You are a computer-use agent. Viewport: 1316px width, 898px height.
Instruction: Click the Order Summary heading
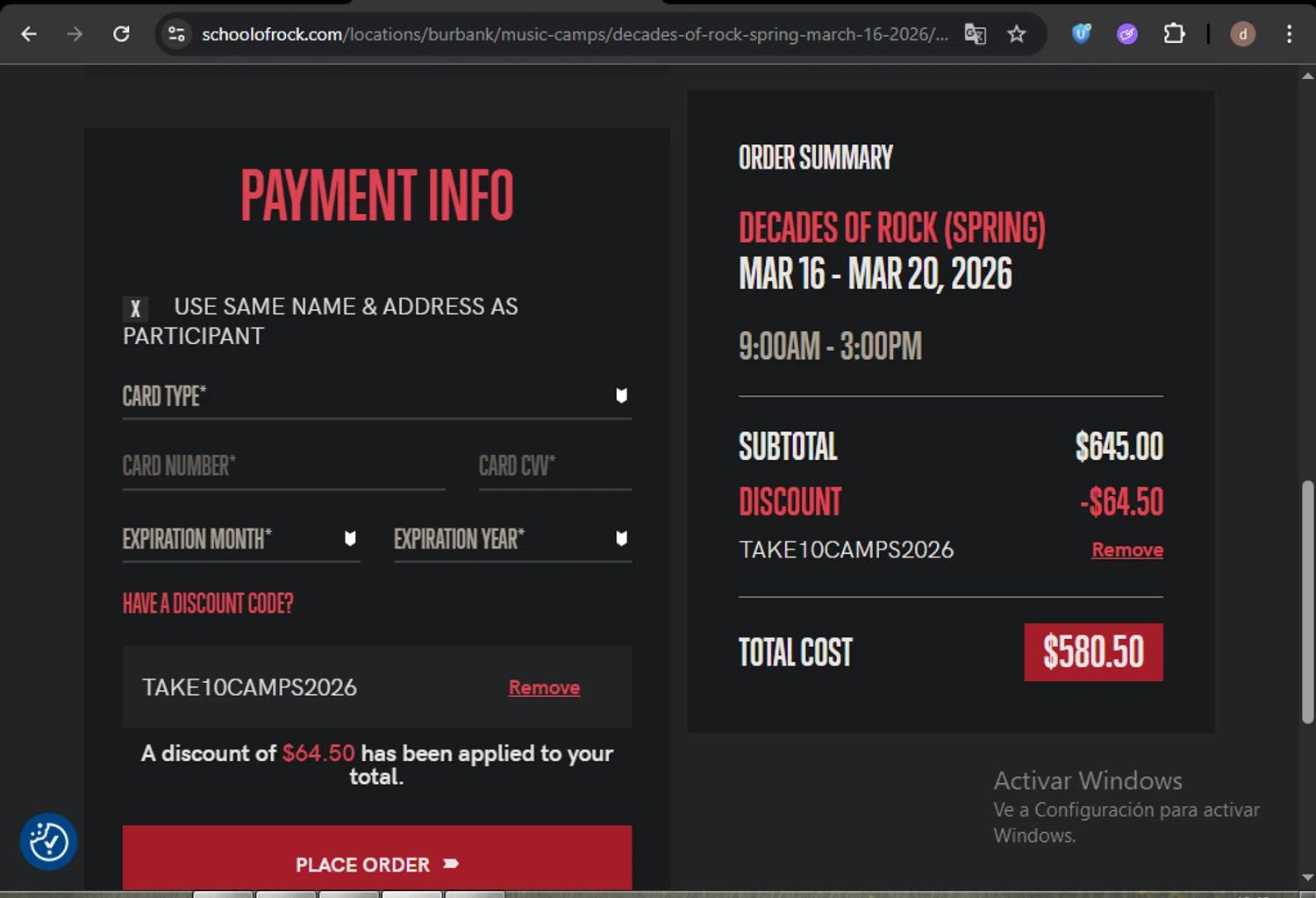[x=815, y=158]
